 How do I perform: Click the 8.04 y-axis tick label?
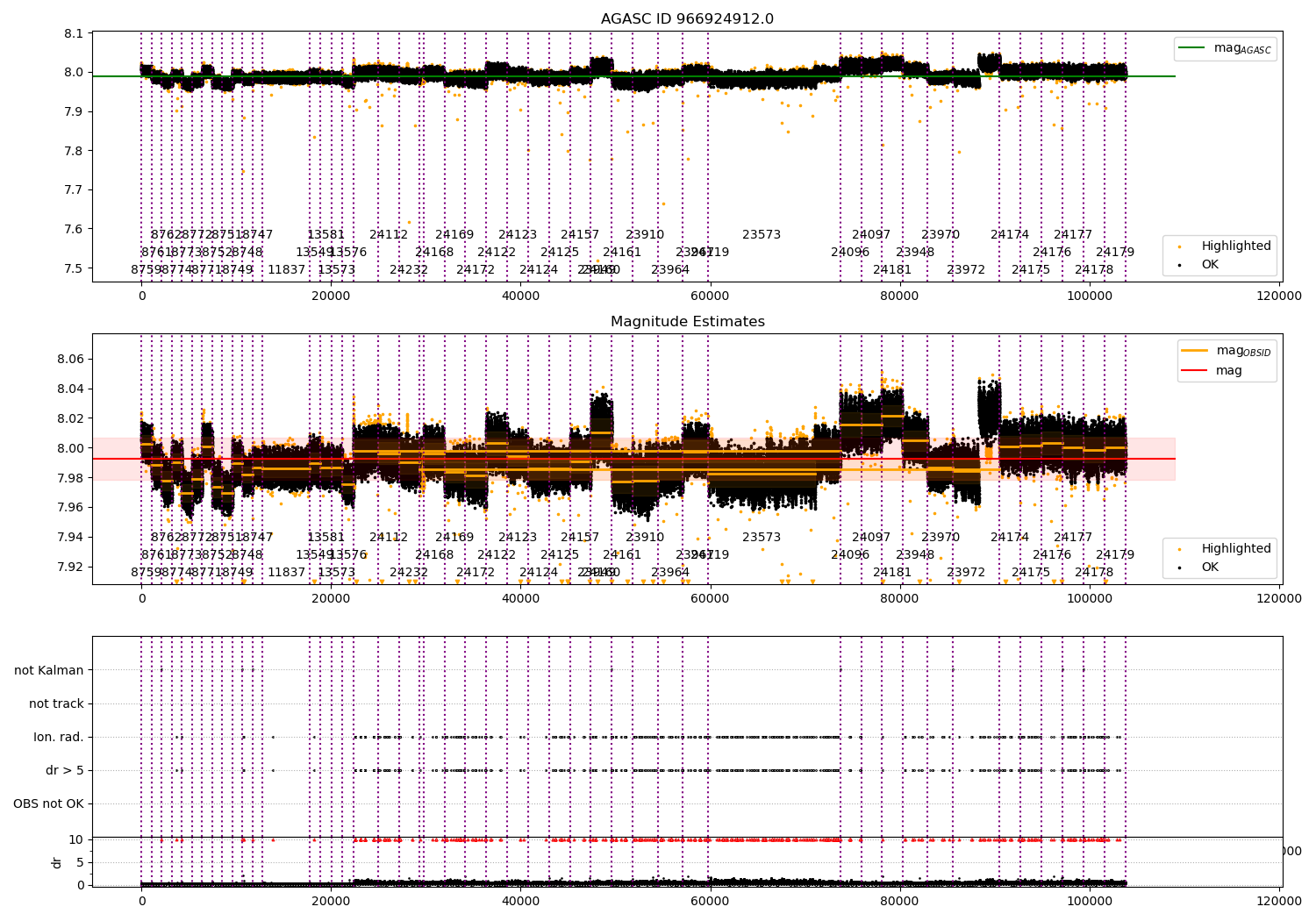pos(70,389)
